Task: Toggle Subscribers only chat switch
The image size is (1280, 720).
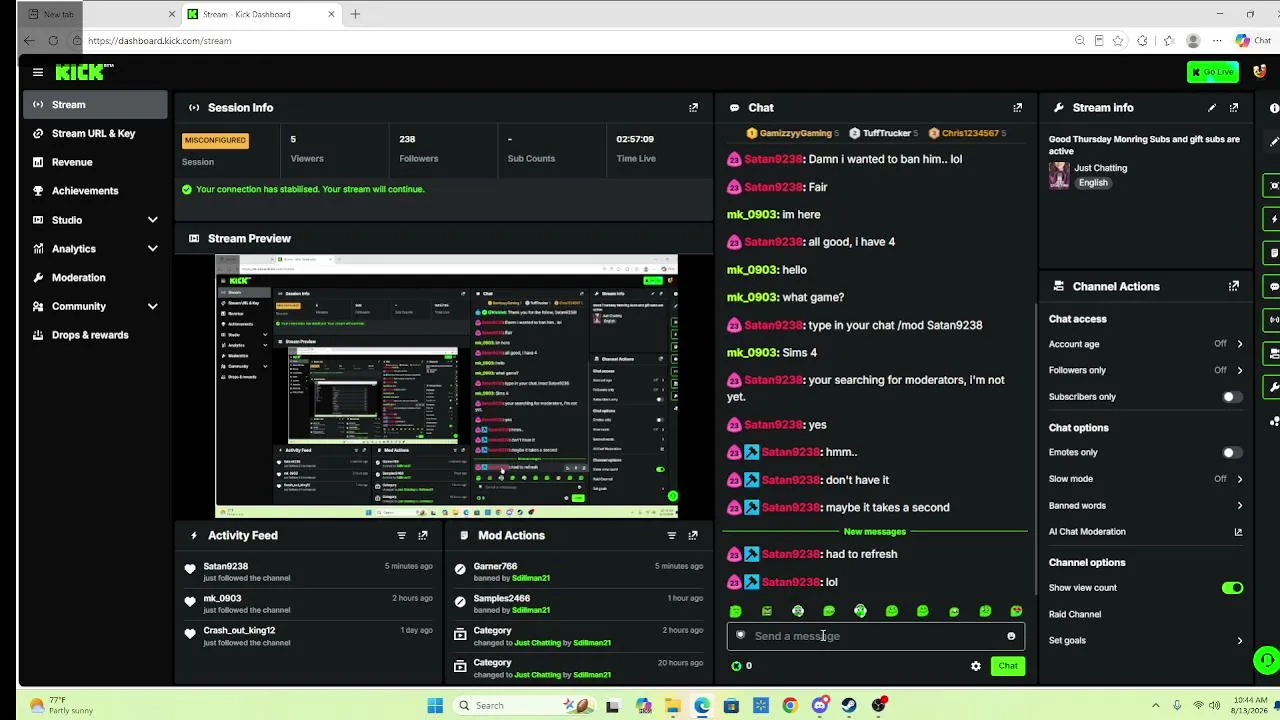Action: tap(1232, 397)
